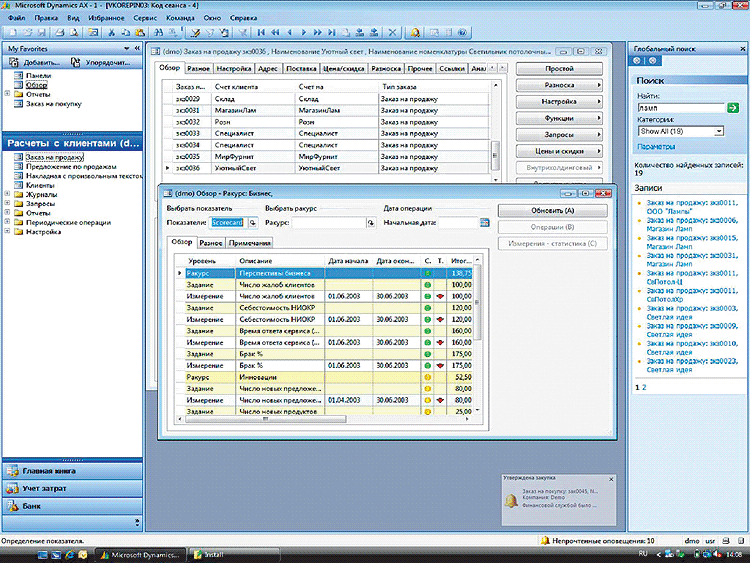Click the single left arrow Previous record icon

290,33
